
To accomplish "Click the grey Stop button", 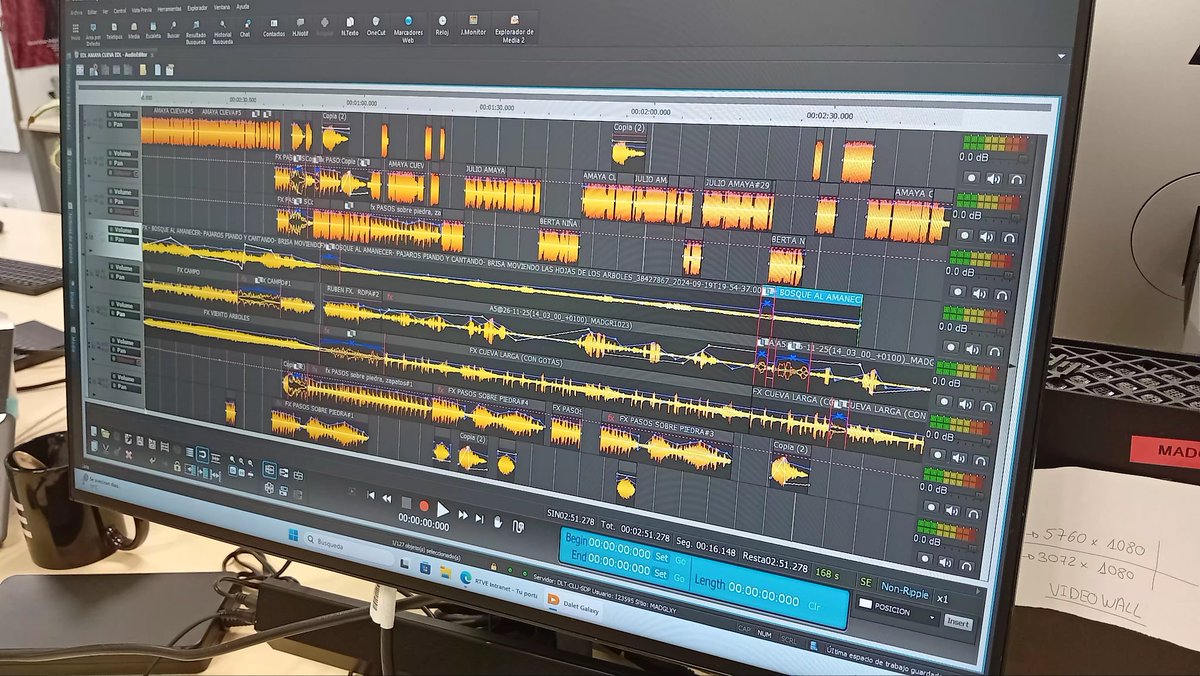I will 406,503.
